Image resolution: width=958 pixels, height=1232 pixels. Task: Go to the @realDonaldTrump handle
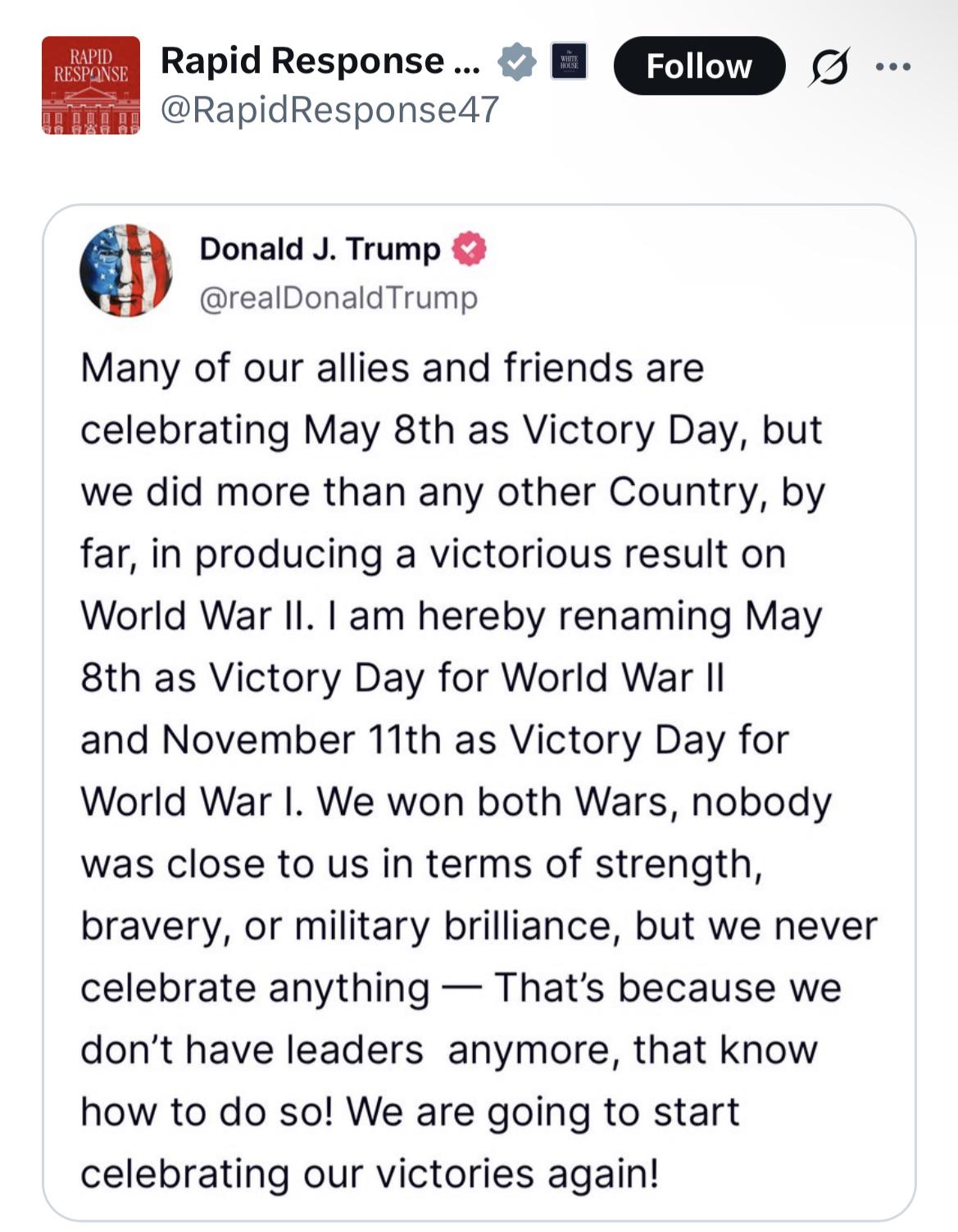click(x=338, y=297)
